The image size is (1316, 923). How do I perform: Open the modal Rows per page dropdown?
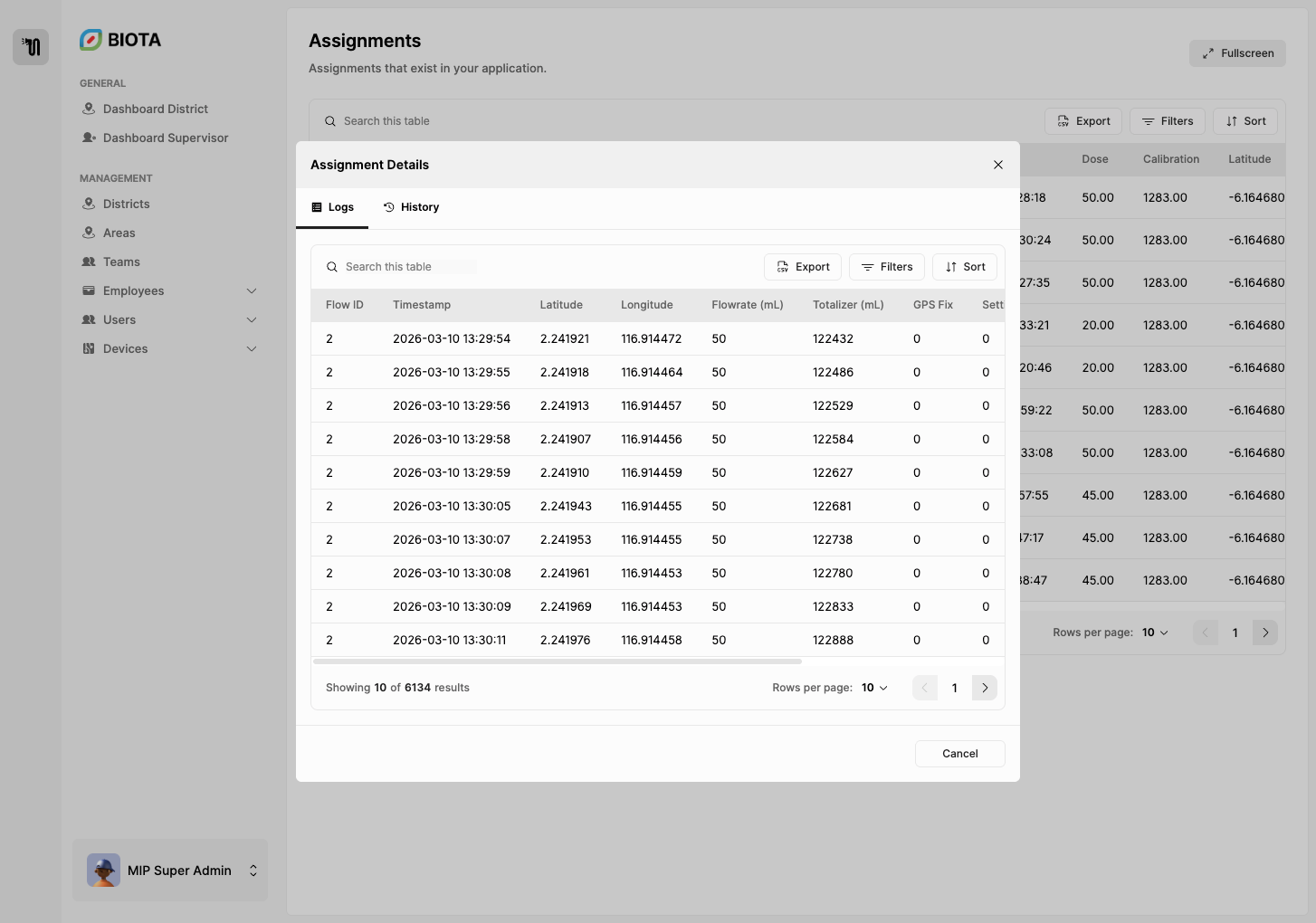click(x=874, y=688)
